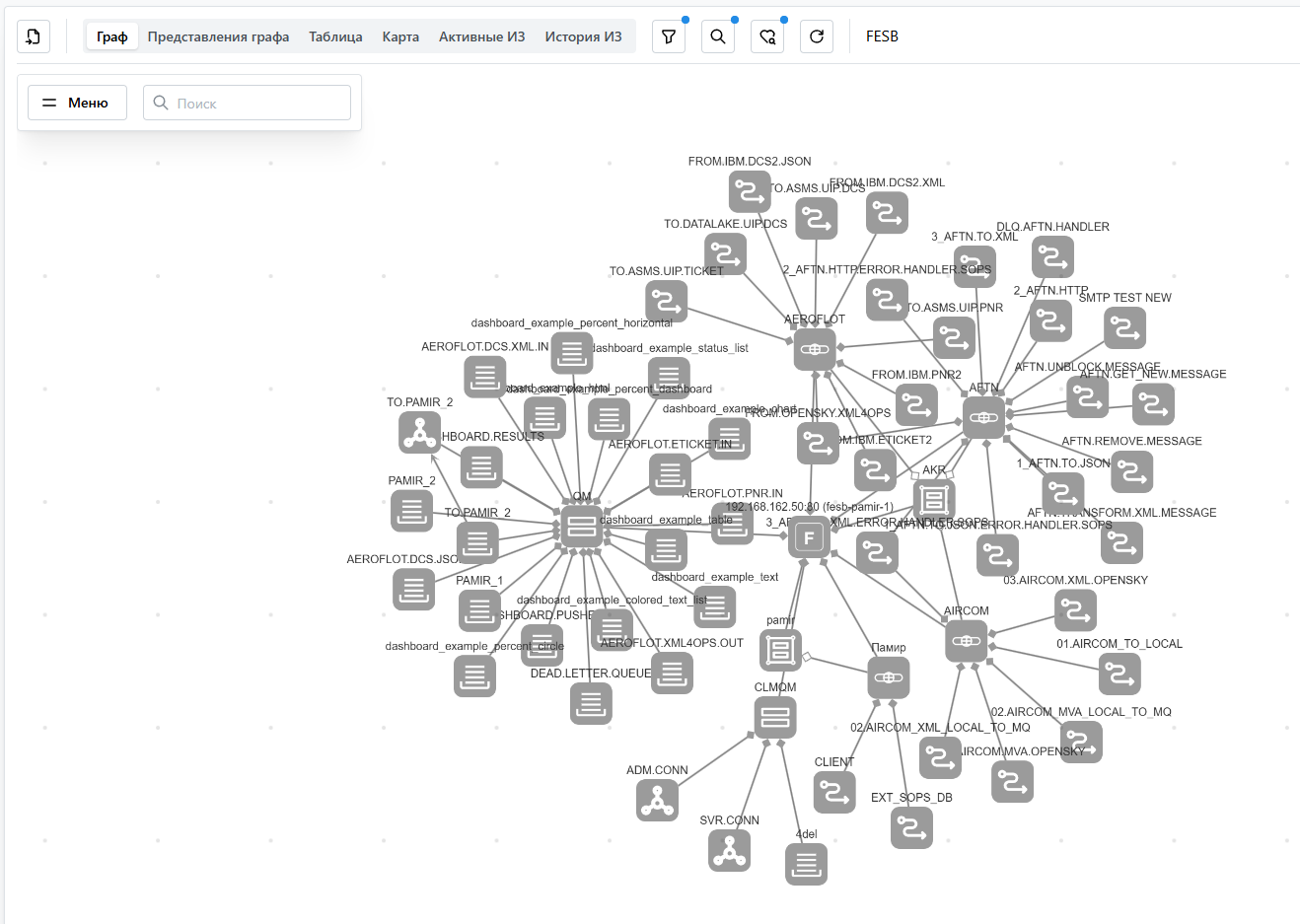The width and height of the screenshot is (1300, 924).
Task: Click the refresh graph icon
Action: point(817,36)
